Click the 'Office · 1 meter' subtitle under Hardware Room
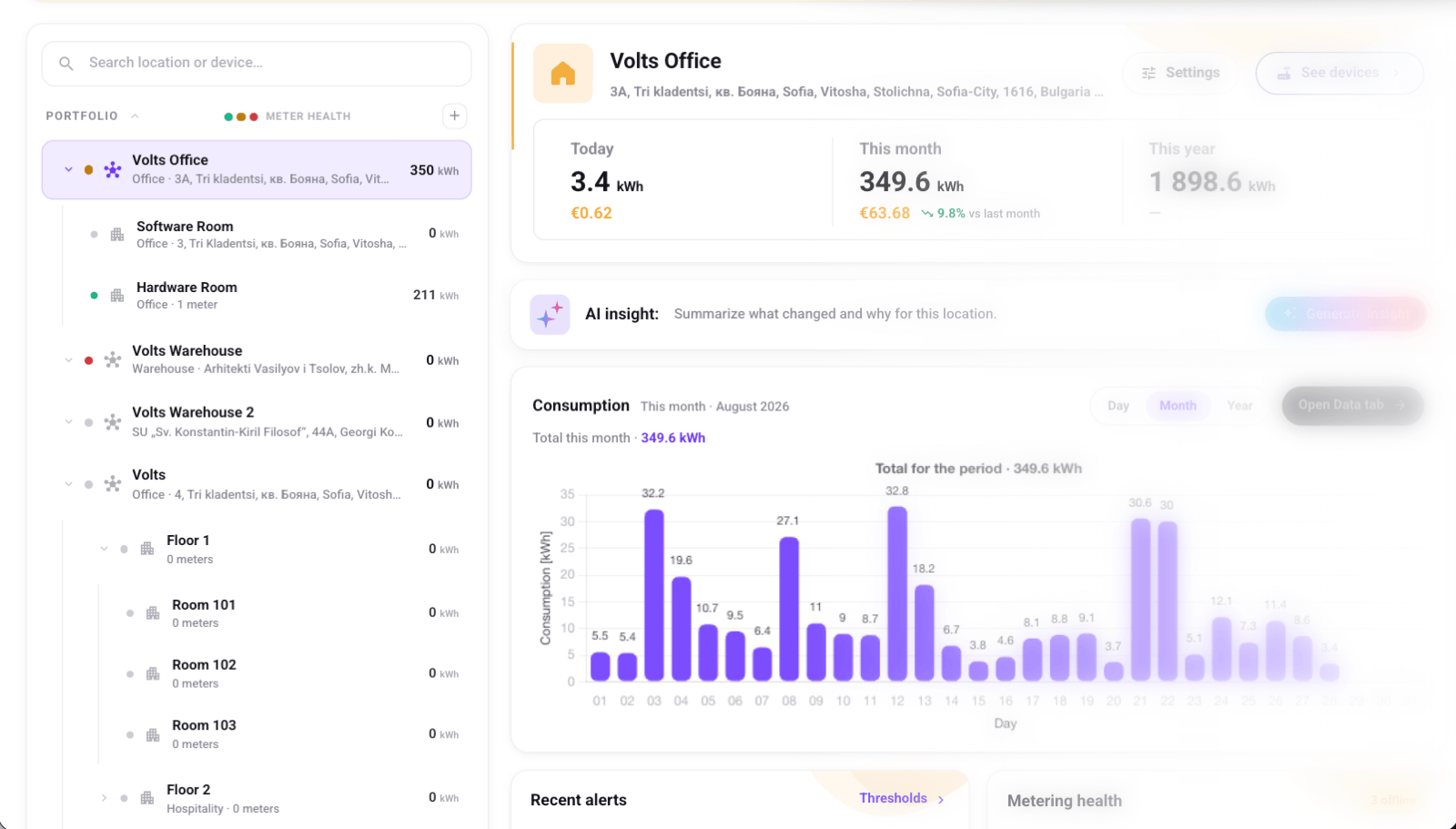 tap(177, 305)
